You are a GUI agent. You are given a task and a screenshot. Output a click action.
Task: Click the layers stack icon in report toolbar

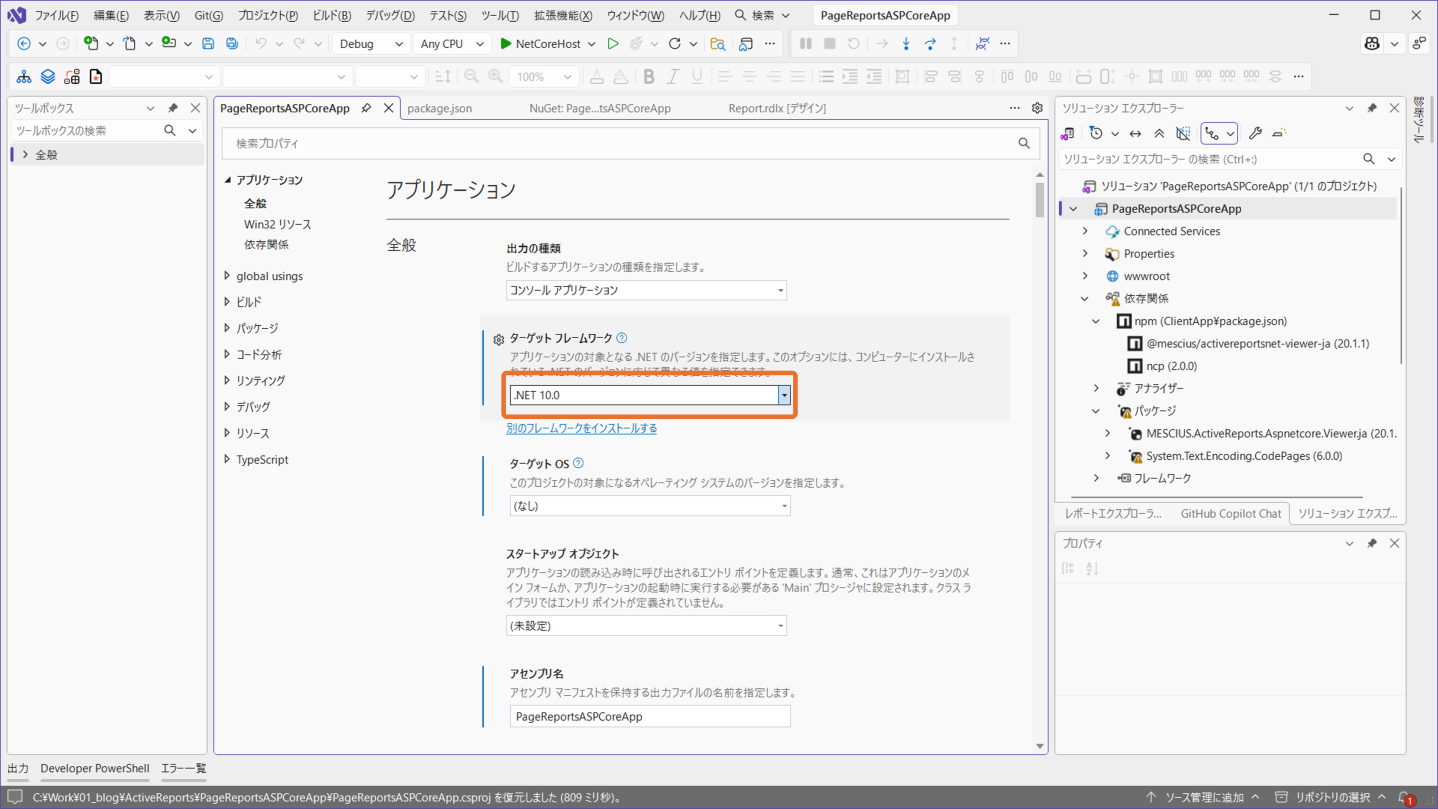[x=48, y=77]
